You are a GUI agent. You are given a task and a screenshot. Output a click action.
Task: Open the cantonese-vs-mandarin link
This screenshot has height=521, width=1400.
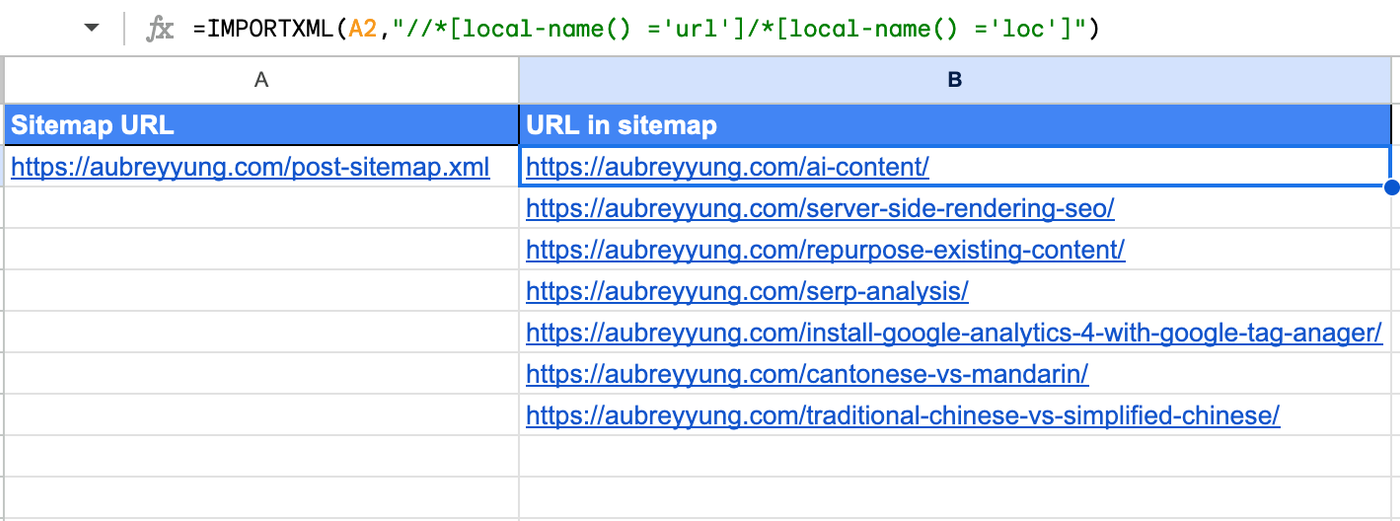point(807,375)
